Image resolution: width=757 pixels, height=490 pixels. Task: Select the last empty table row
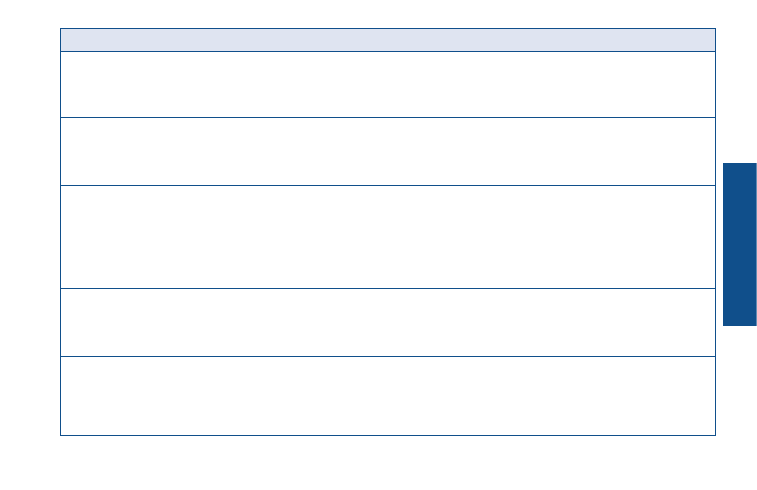pyautogui.click(x=388, y=396)
